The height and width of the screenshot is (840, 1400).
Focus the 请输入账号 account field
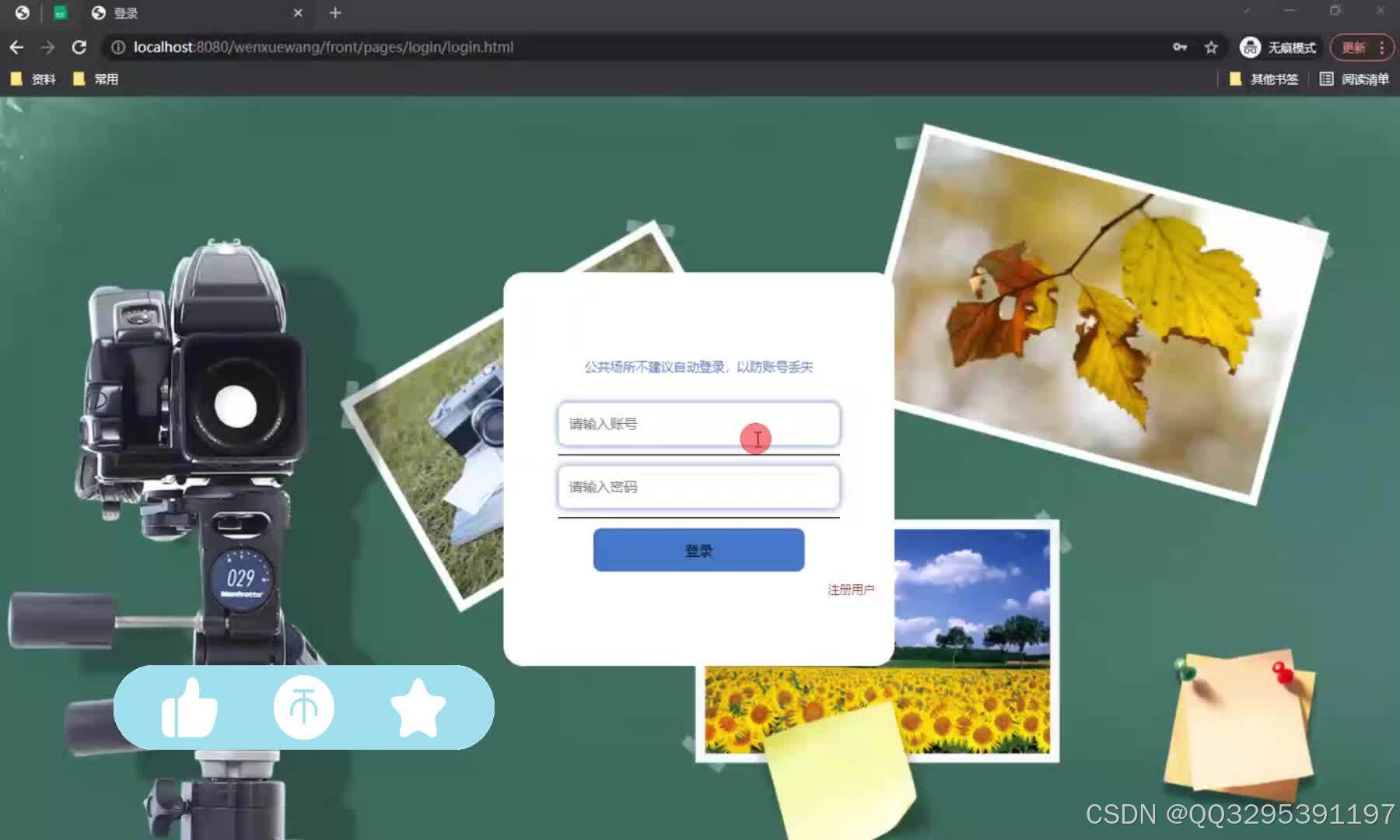(x=698, y=424)
